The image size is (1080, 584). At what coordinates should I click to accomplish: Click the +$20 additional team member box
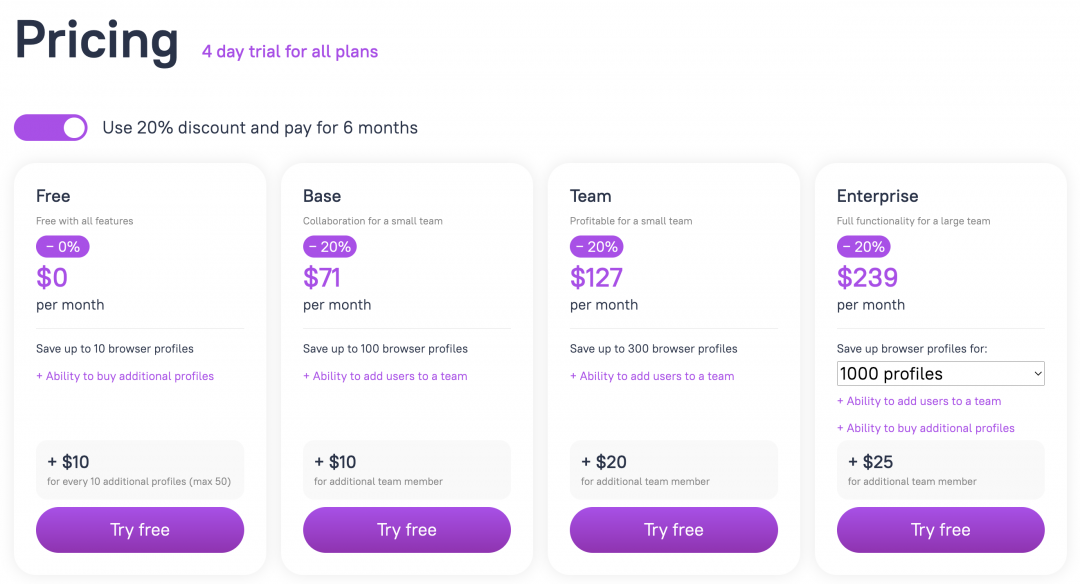pos(674,470)
